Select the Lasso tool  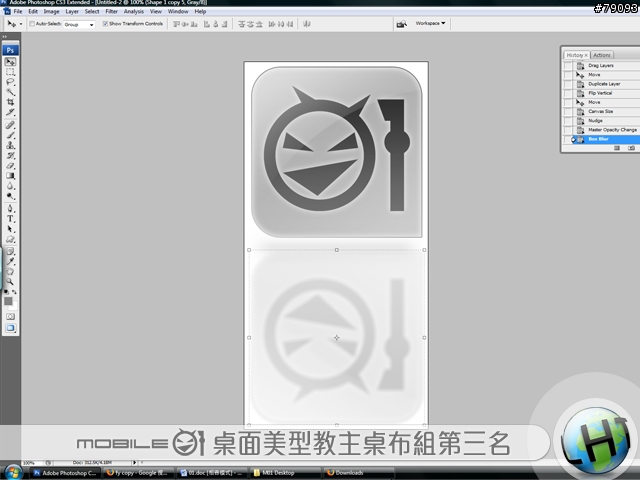pyautogui.click(x=10, y=82)
